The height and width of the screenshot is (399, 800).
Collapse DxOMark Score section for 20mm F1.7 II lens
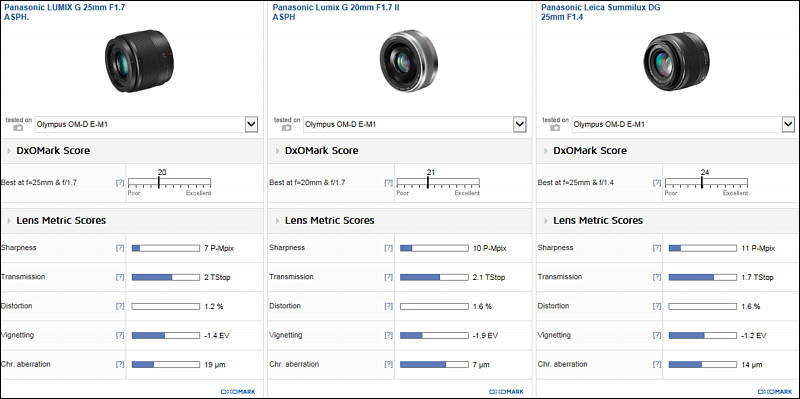(278, 151)
